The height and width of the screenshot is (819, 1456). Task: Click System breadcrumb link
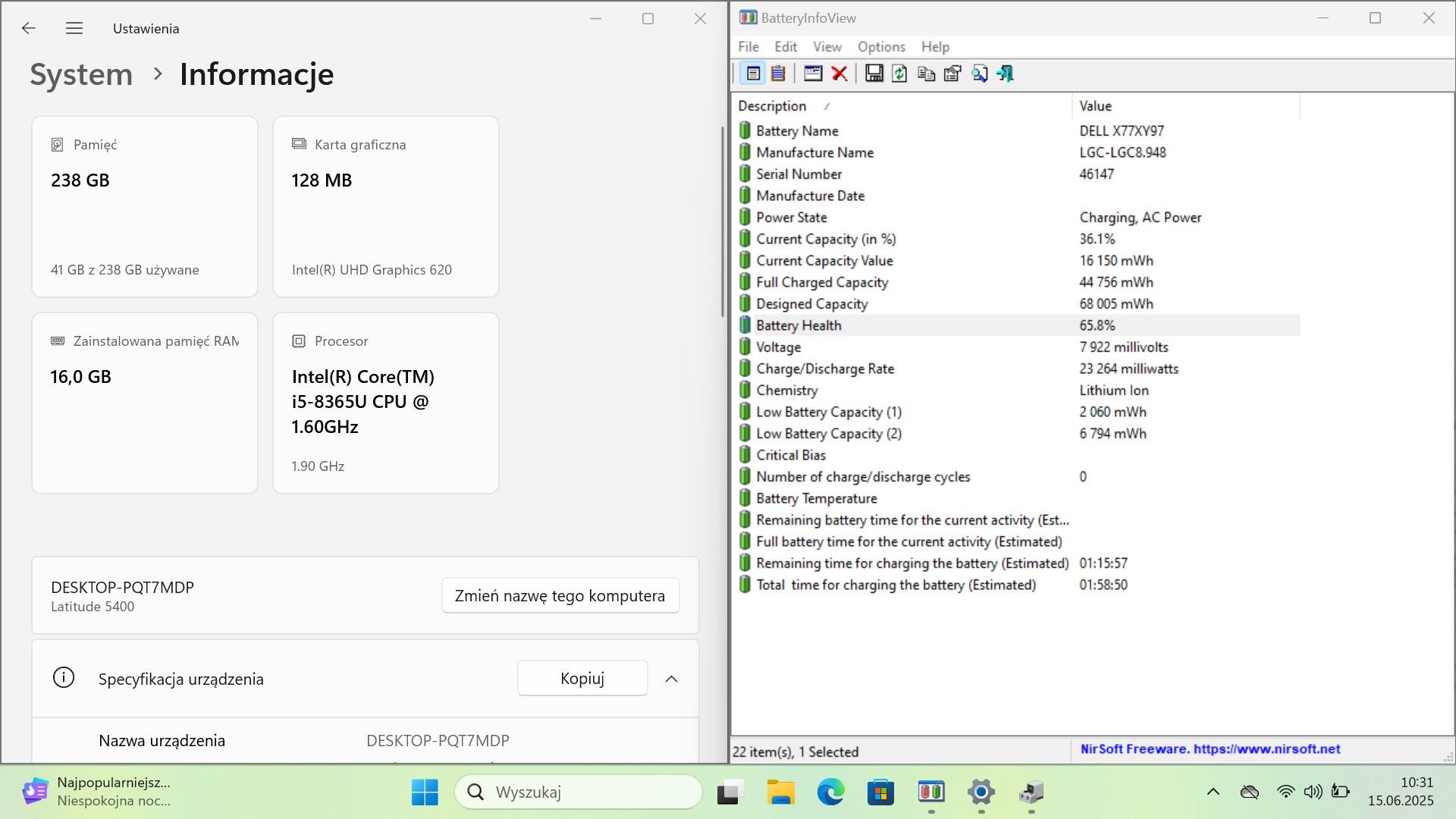tap(81, 74)
